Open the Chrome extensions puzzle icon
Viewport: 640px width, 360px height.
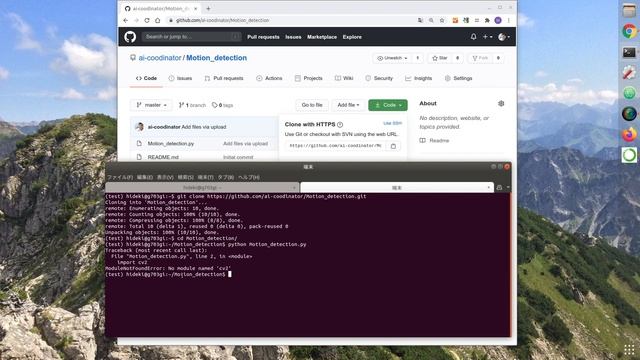pyautogui.click(x=487, y=20)
